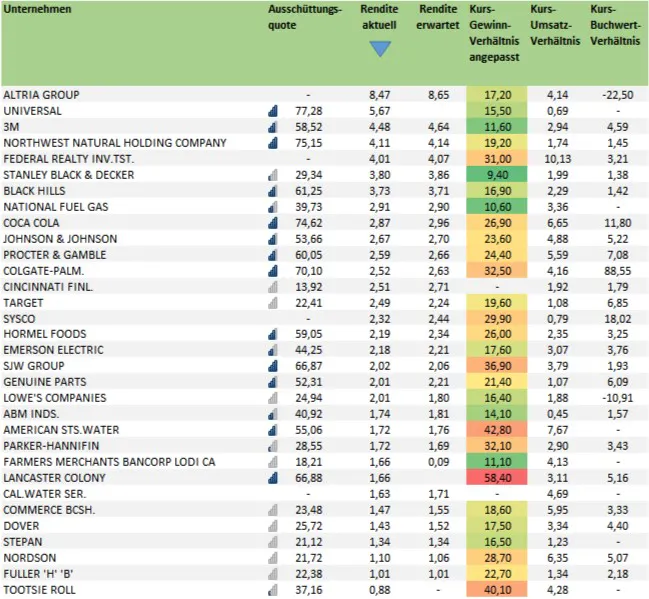649x599 pixels.
Task: Open the ALTRIA GROUP company row
Action: tap(42, 95)
